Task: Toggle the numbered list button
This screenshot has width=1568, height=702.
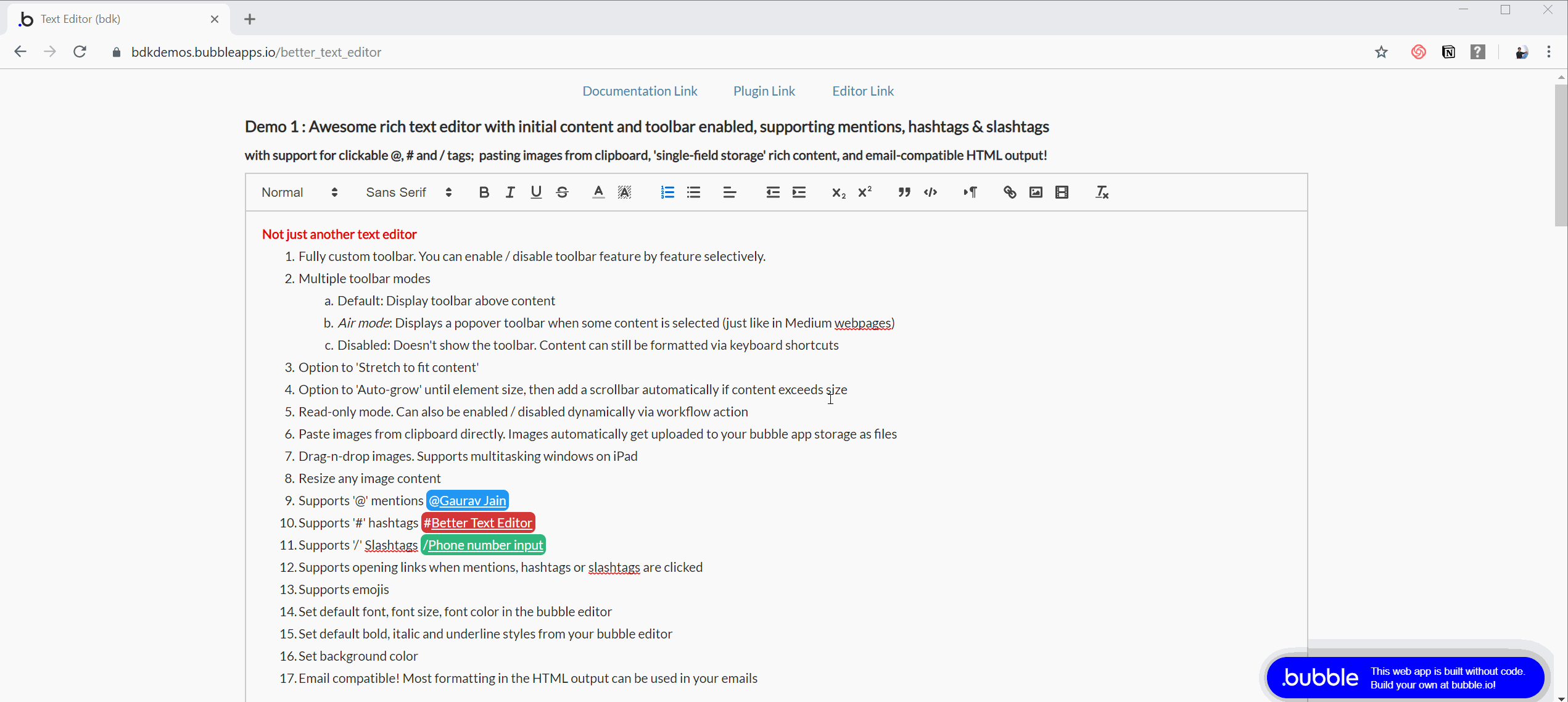Action: point(667,192)
